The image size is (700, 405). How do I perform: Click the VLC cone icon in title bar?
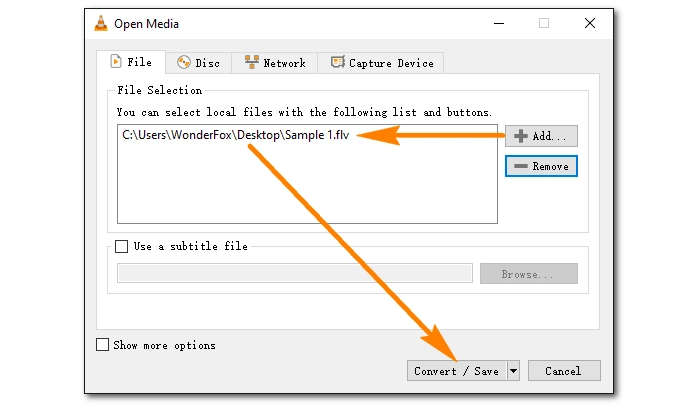tap(102, 22)
